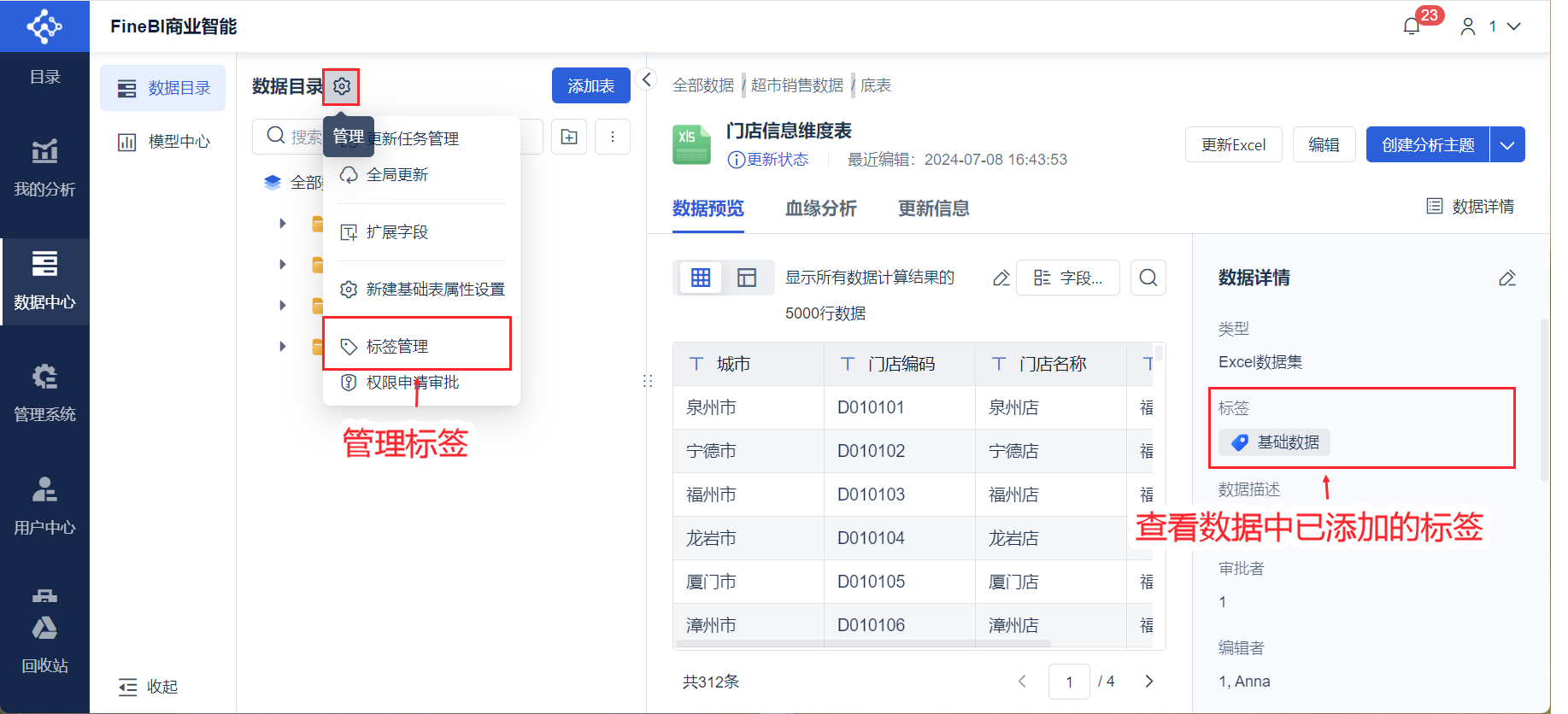
Task: Toggle the 数据详情 panel
Action: [1471, 207]
